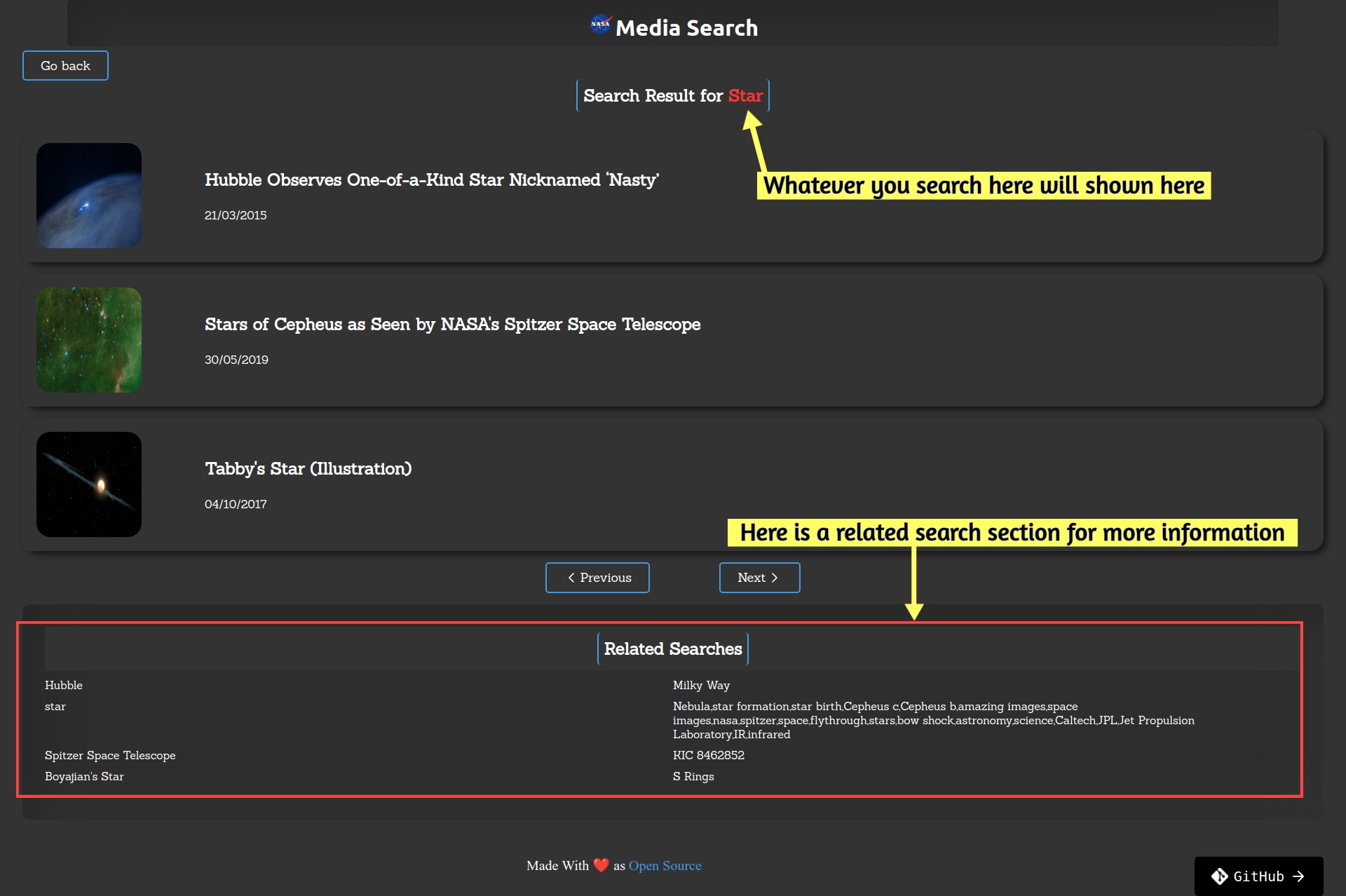The height and width of the screenshot is (896, 1346).
Task: Select the Milky Way related search item
Action: 701,685
